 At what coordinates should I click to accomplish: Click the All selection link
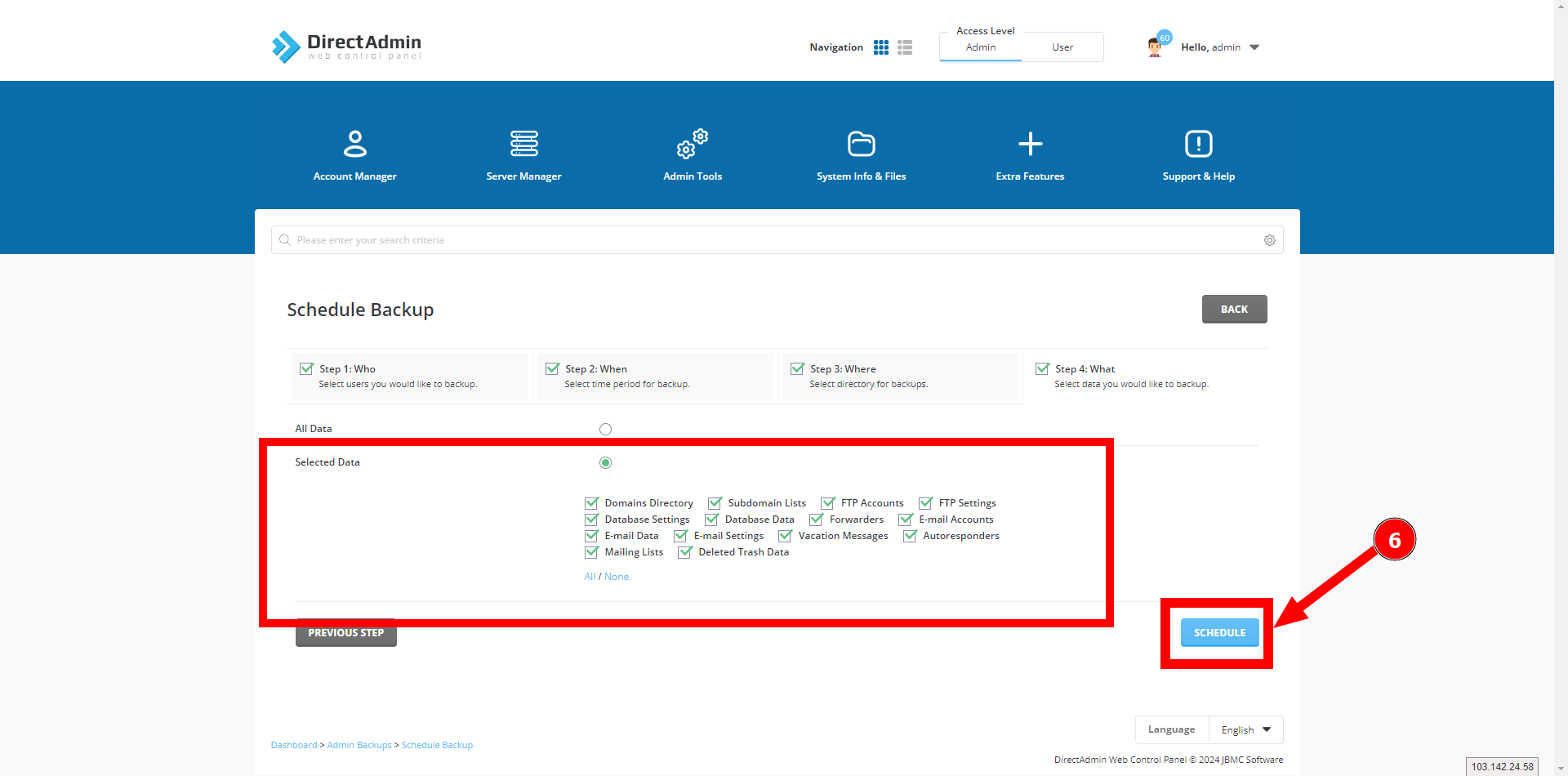(590, 577)
